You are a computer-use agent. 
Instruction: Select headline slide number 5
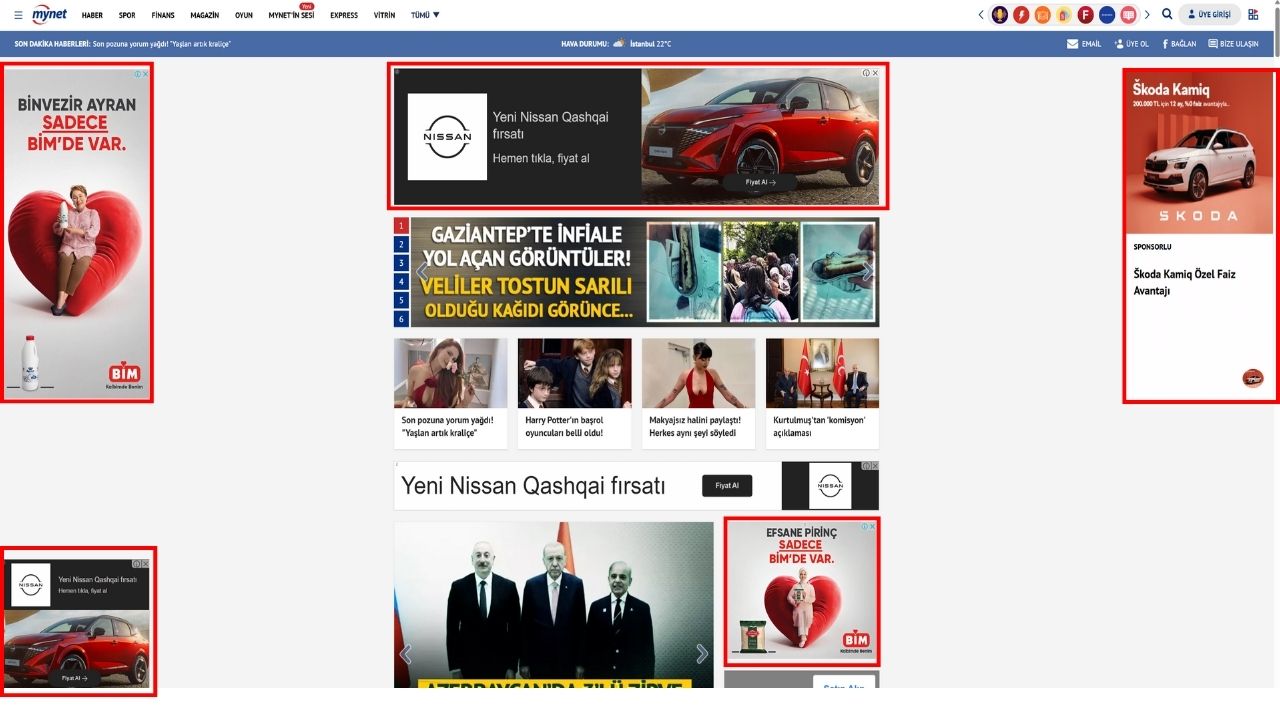click(x=401, y=300)
